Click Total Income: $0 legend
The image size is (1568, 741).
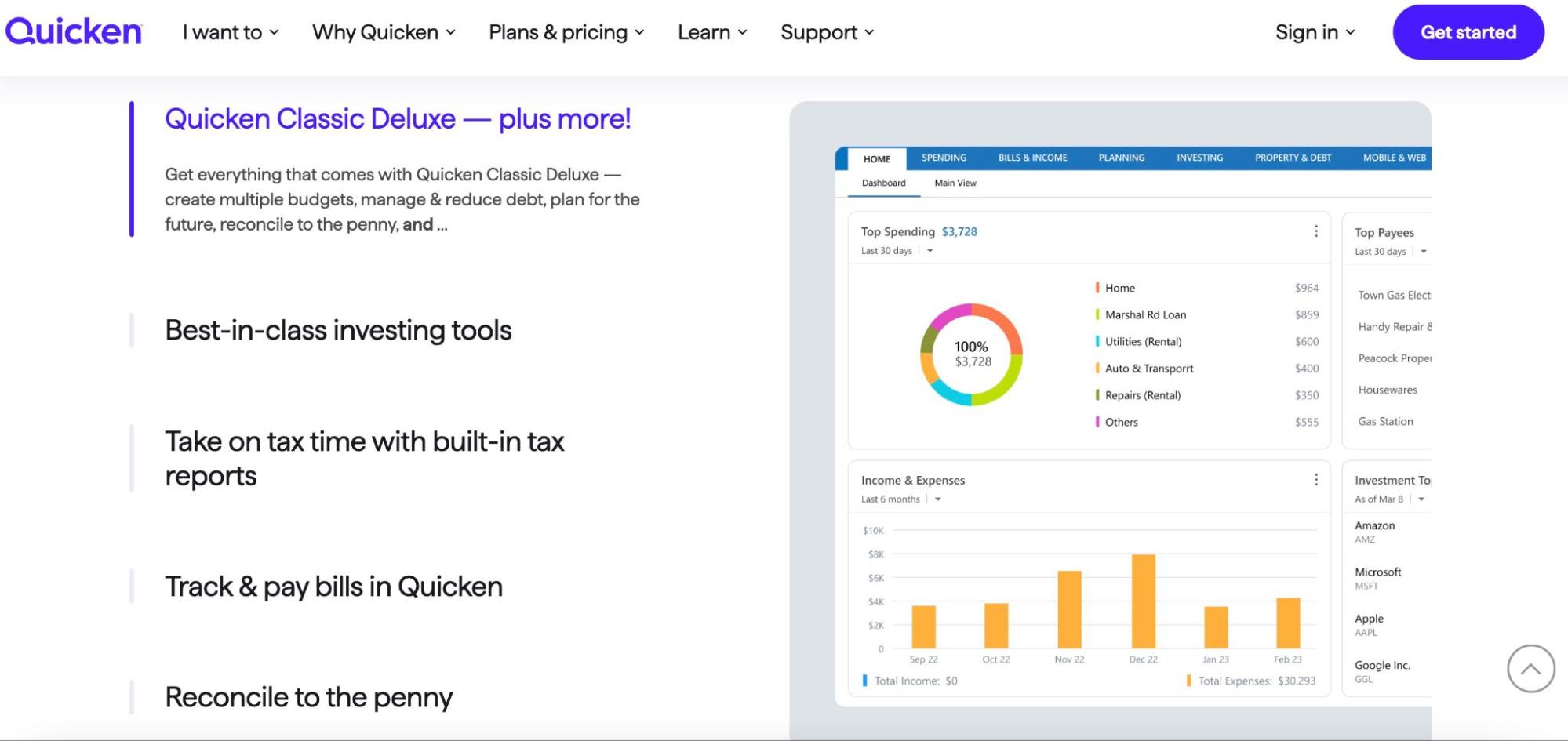click(x=910, y=681)
